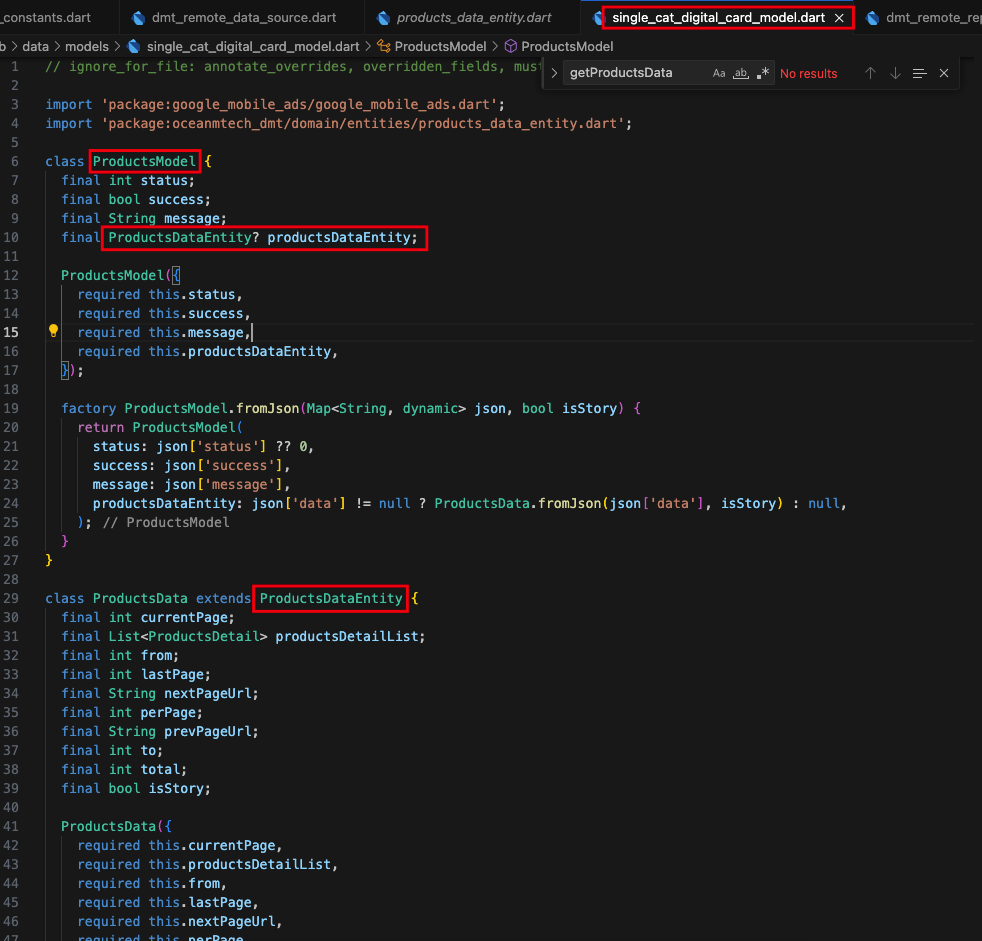Select the single_cat_digital_card_model.dart tab

pos(718,18)
